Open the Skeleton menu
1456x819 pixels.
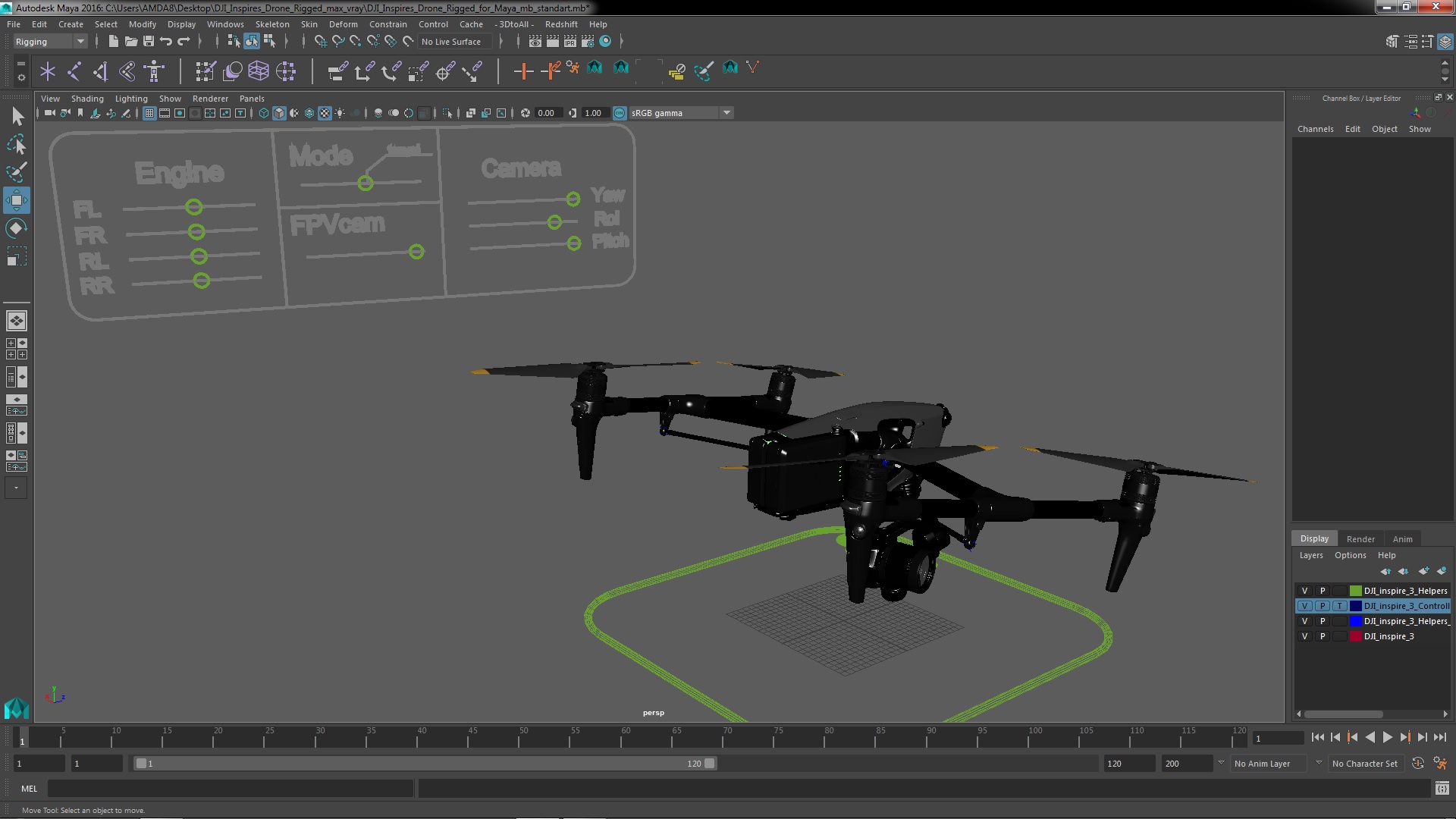[x=271, y=24]
